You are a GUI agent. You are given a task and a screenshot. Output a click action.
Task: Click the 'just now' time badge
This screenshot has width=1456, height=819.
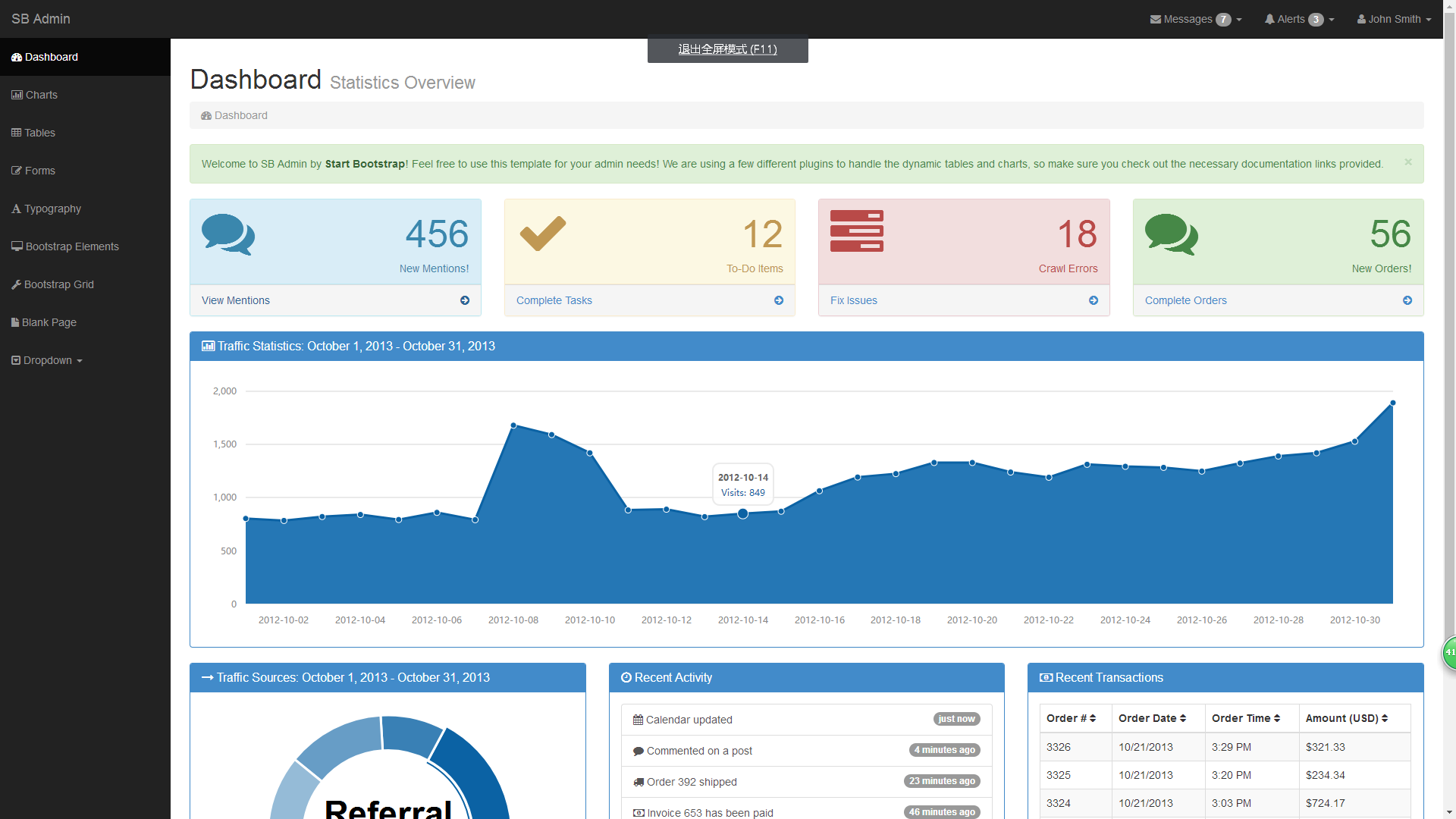pos(956,719)
